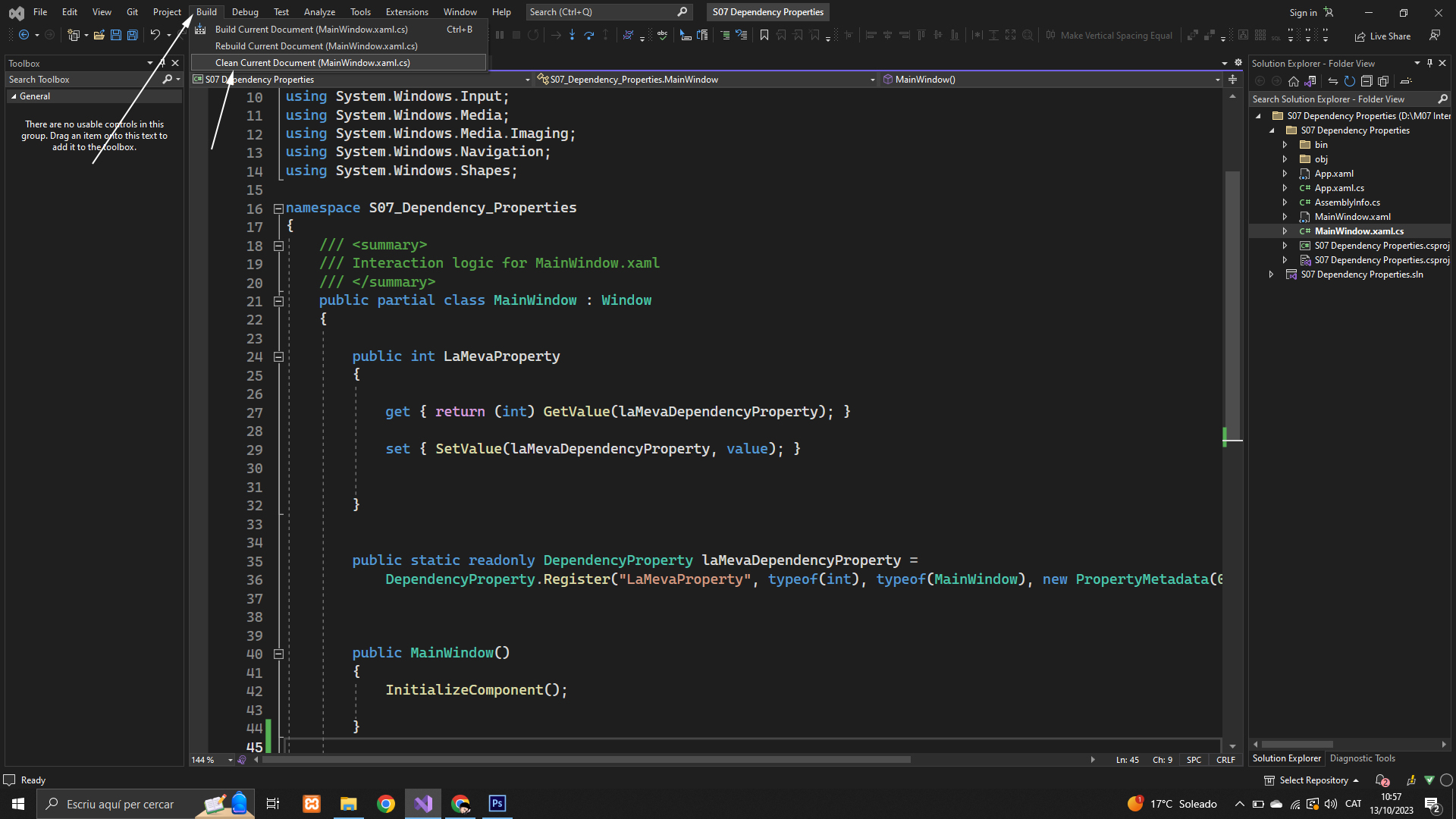Switch to Diagnostic Tools tab
Viewport: 1456px width, 819px height.
tap(1362, 758)
